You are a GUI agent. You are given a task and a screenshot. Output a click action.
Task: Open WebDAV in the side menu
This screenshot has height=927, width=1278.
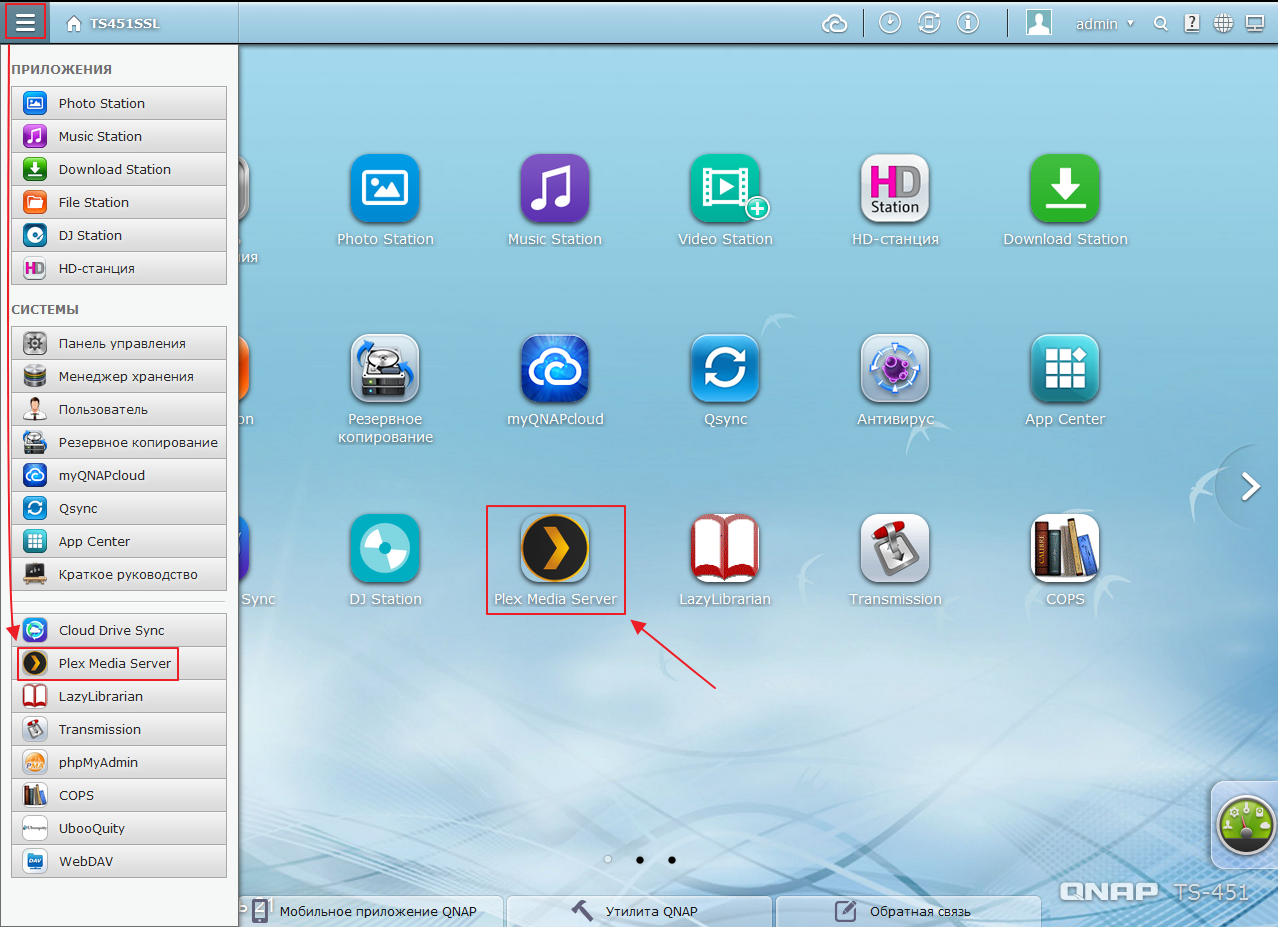pos(119,861)
